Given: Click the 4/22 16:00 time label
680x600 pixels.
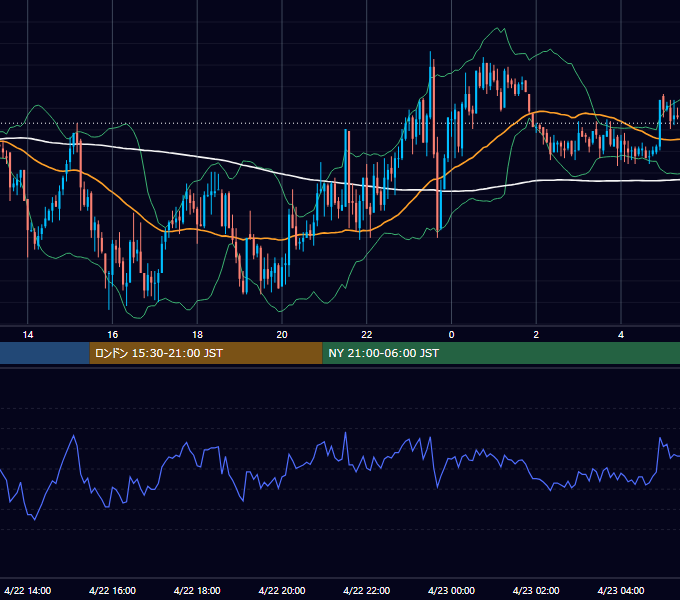Looking at the screenshot, I should coord(112,590).
